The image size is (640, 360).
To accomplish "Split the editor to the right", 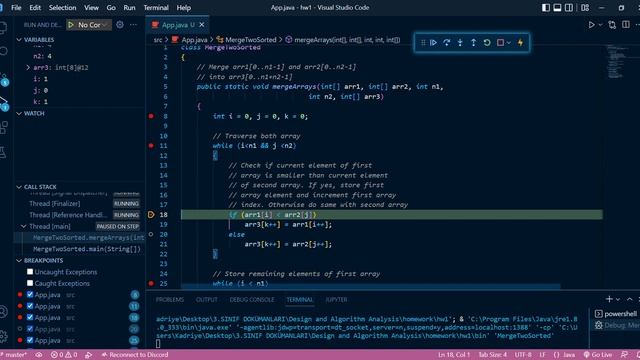I will [626, 25].
